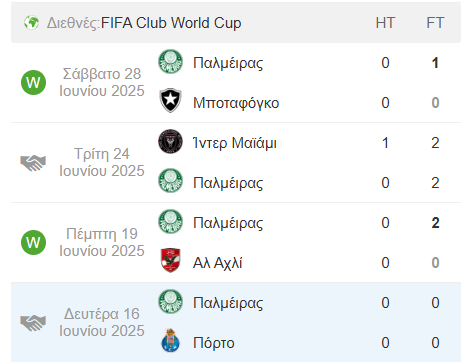Open the Πόρτο team link
465x364 pixels.
click(x=214, y=343)
